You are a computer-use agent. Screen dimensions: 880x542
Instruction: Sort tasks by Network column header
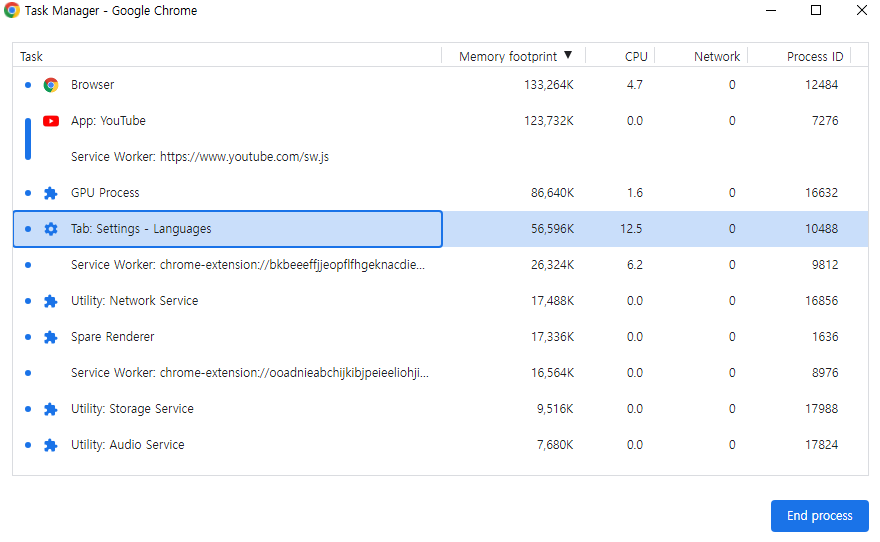(717, 57)
